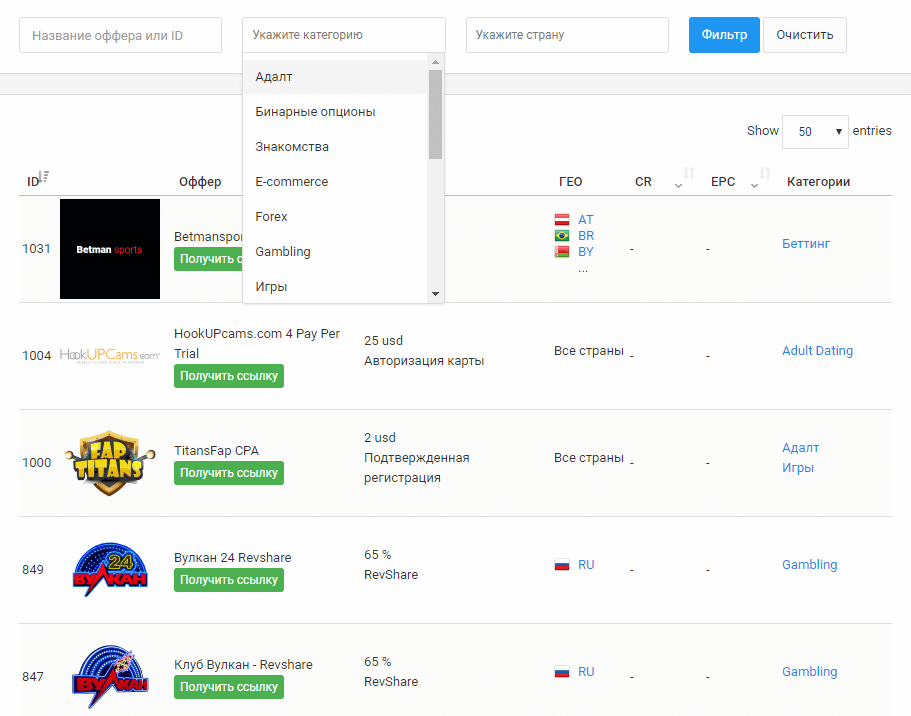
Task: Open Клуб Вулкан logo thumbnail
Action: [x=110, y=676]
